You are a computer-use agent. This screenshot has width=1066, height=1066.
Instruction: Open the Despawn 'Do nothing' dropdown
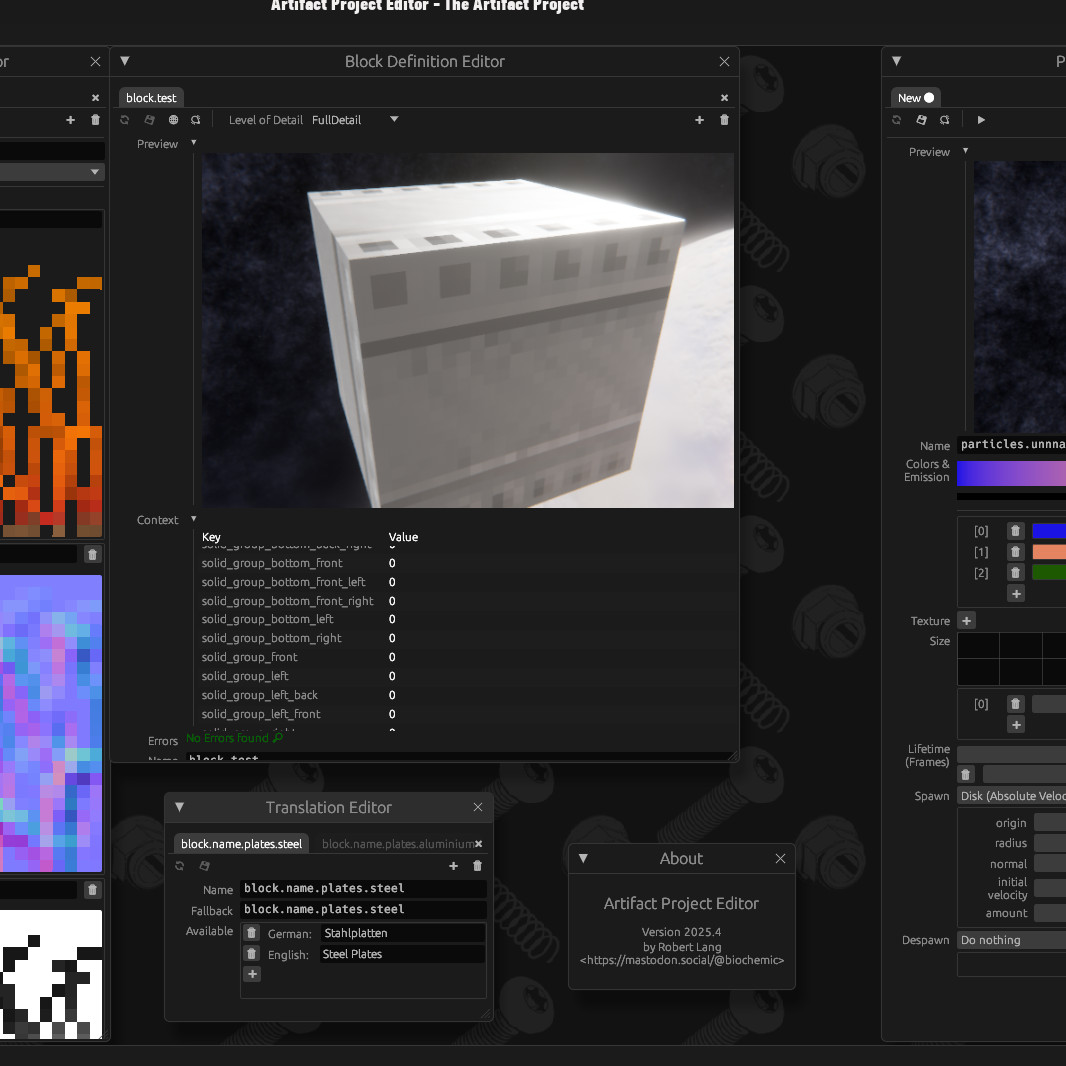(x=1010, y=940)
